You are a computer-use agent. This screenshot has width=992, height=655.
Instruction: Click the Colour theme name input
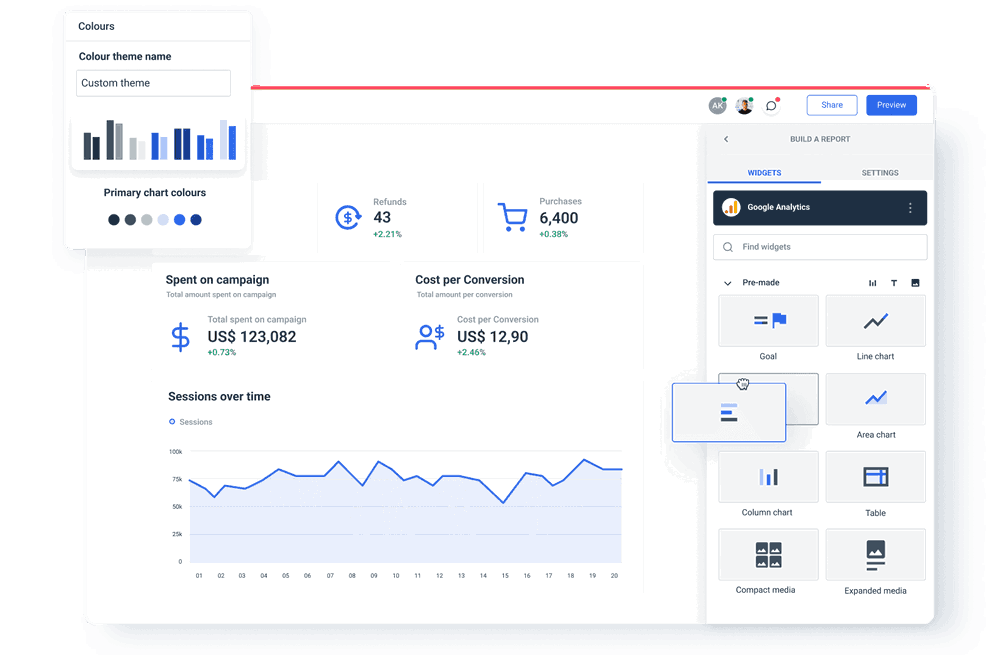click(153, 83)
